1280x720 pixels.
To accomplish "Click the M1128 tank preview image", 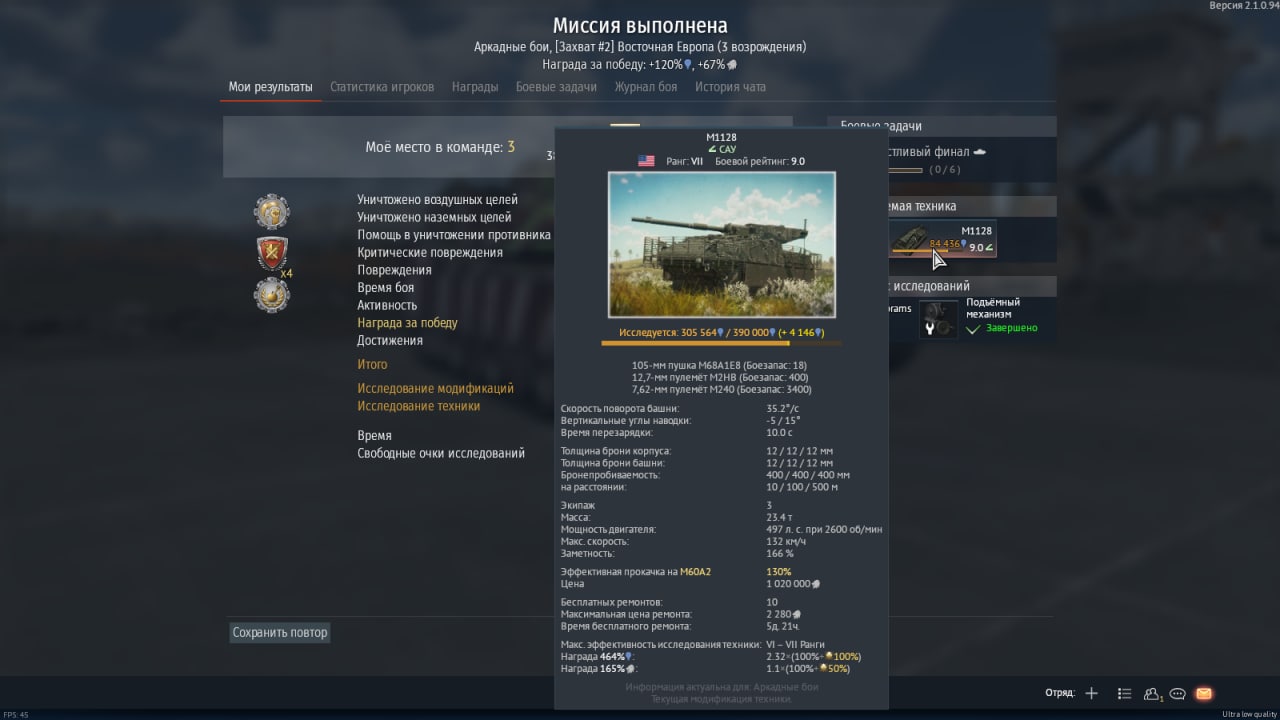I will (721, 245).
